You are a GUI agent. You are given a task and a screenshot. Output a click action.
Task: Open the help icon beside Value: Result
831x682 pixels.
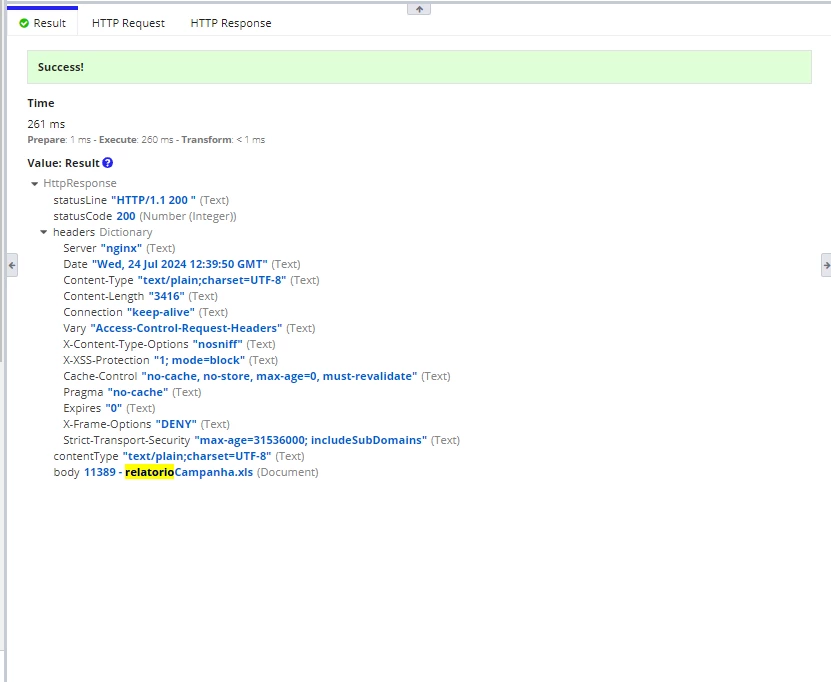click(x=108, y=163)
